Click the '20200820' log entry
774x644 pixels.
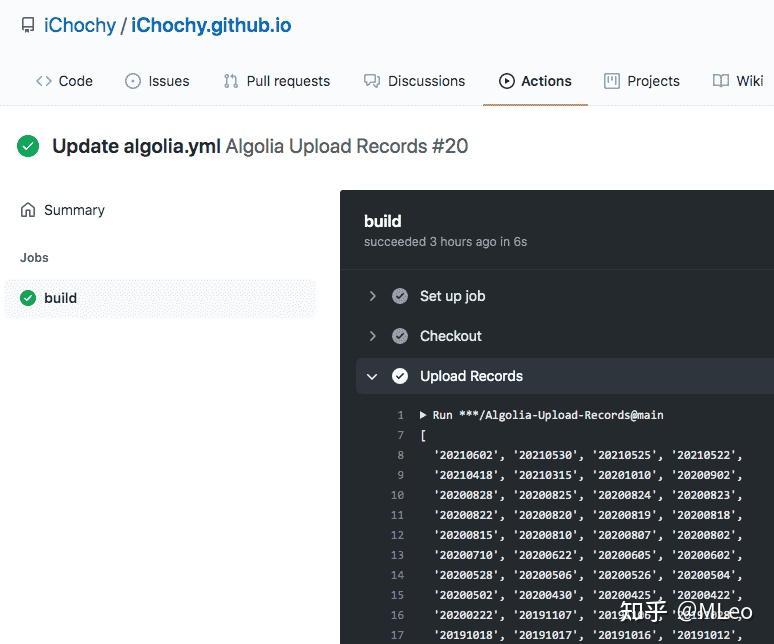click(x=545, y=515)
